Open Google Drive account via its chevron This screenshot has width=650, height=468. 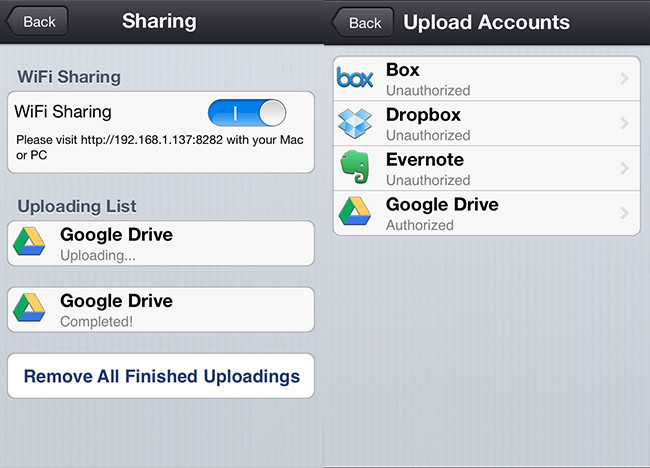tap(625, 213)
